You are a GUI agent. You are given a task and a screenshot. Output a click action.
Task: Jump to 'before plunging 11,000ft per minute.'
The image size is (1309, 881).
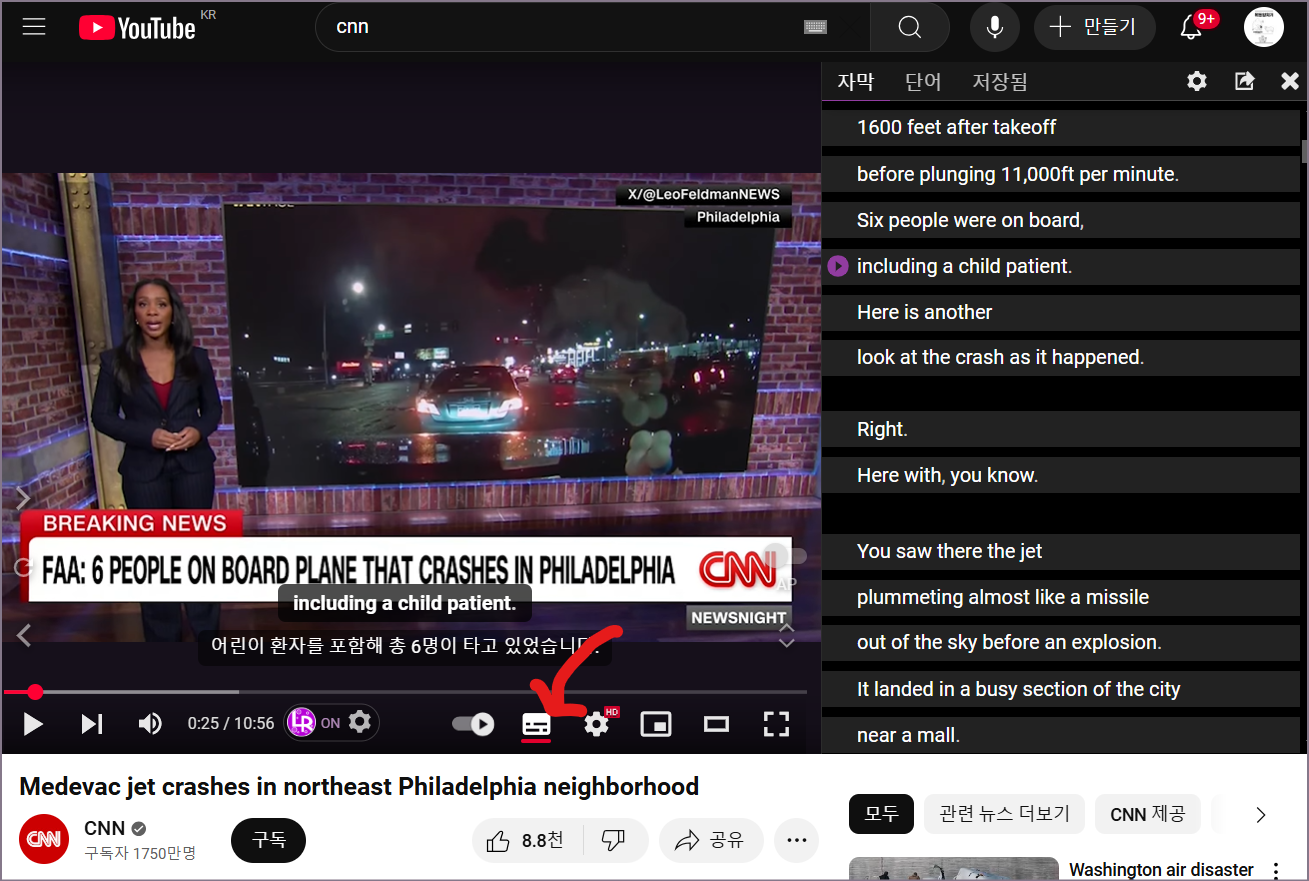point(1061,174)
